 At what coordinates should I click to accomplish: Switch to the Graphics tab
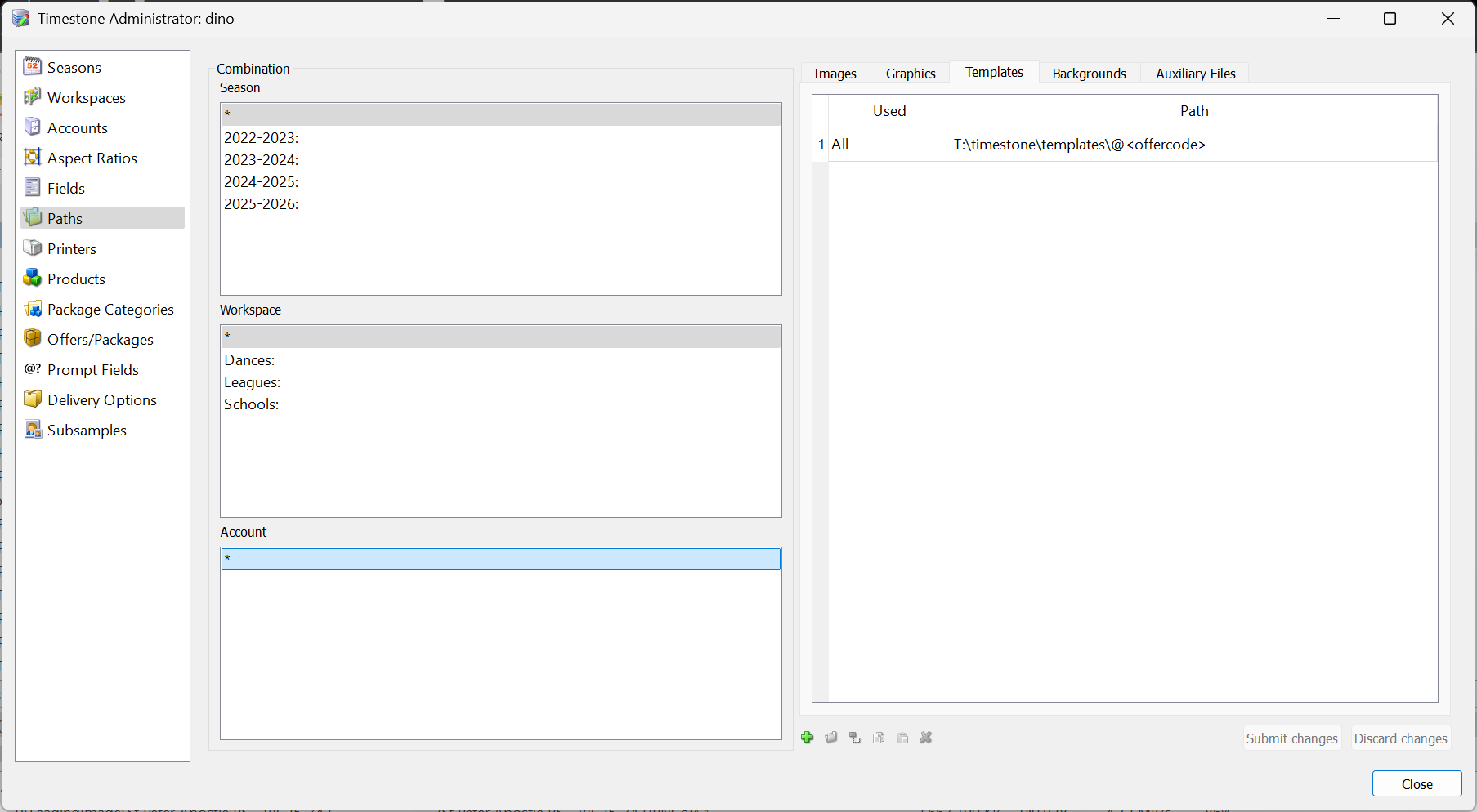pos(911,74)
